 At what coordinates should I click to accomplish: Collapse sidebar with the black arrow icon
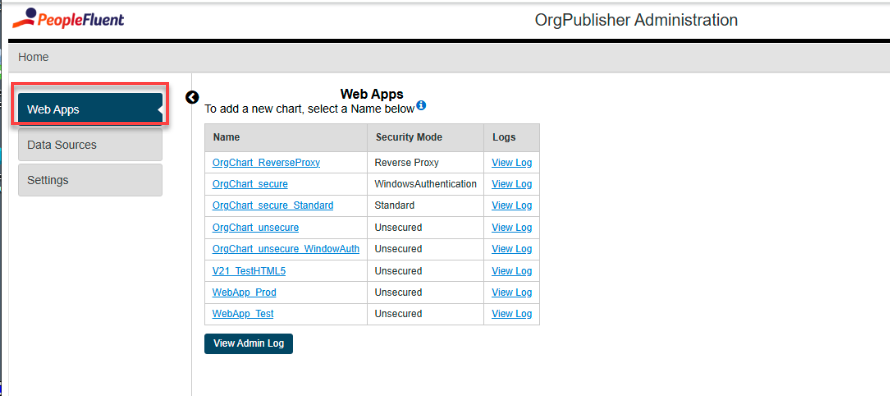click(192, 98)
